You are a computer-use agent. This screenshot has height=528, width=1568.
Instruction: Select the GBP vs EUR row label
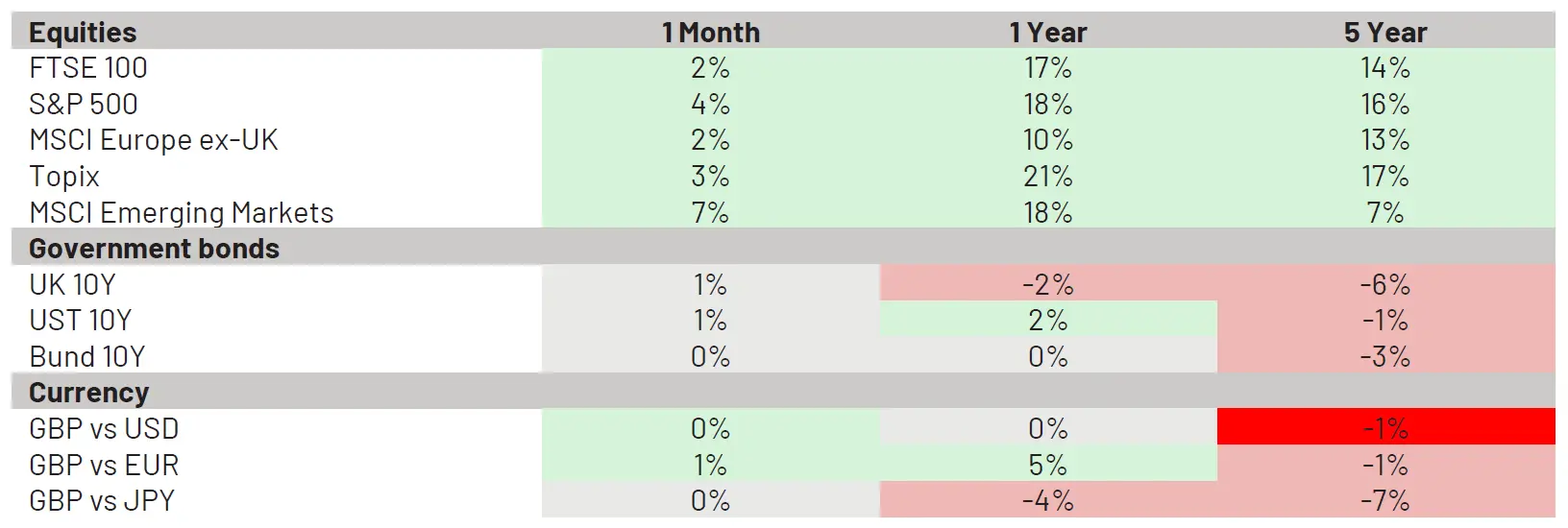point(104,465)
